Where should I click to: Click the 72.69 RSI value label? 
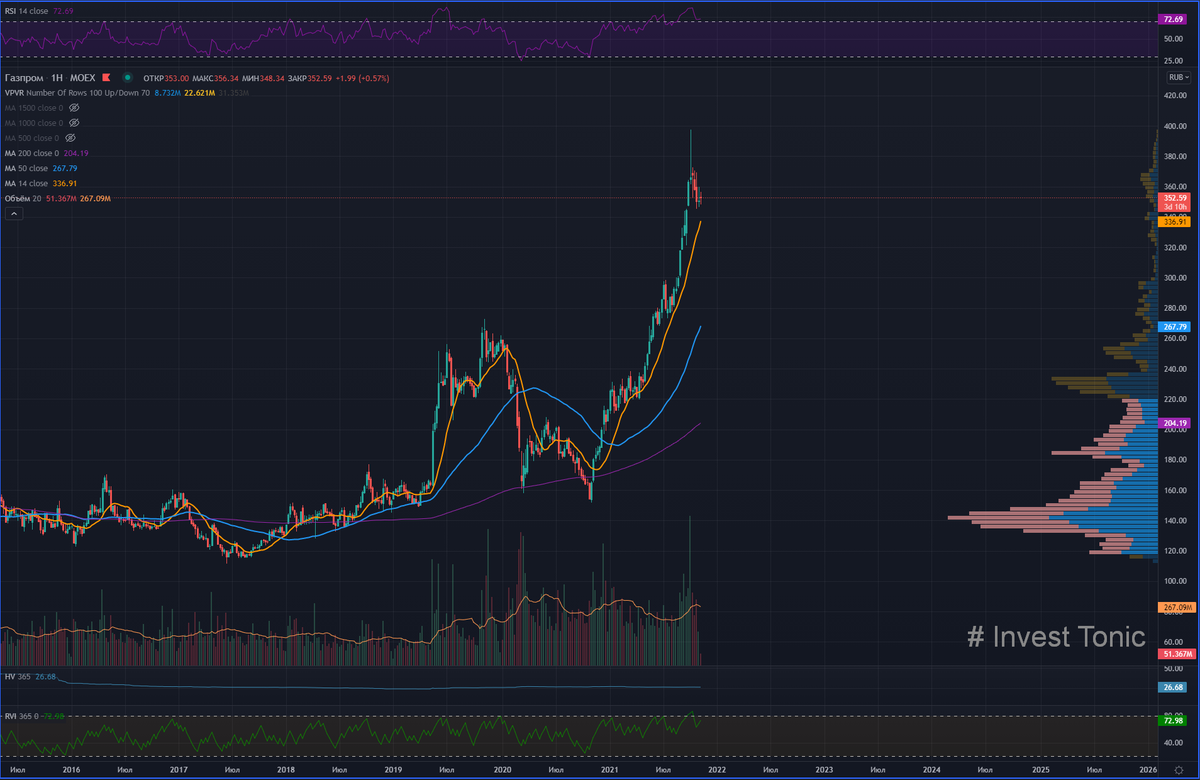1173,19
